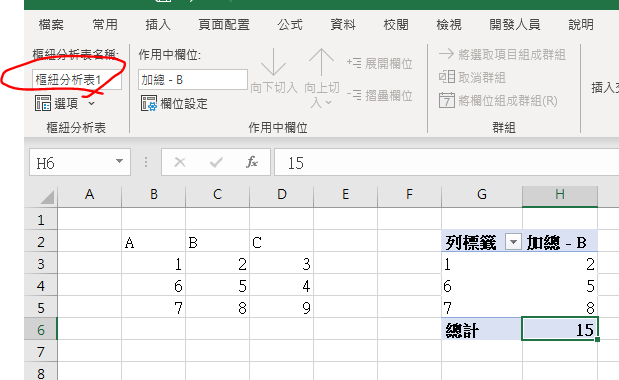Open 欄位設定 field settings
The image size is (619, 380).
coord(174,104)
